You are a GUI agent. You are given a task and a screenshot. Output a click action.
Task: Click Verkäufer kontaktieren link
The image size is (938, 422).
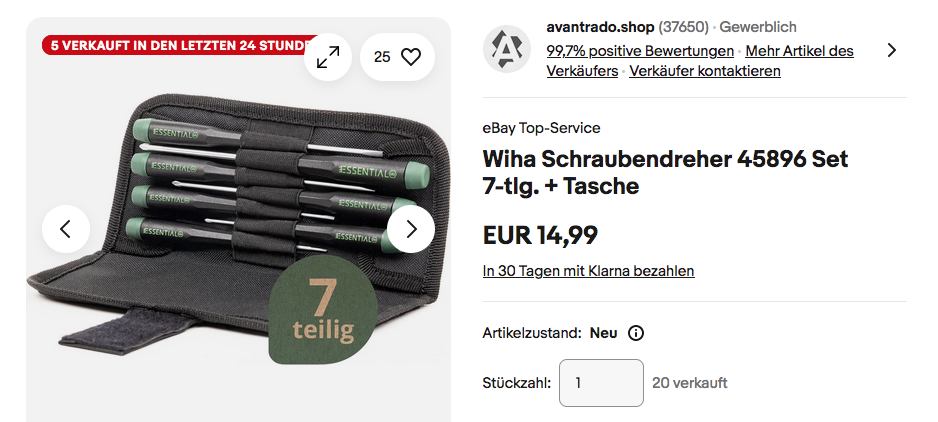coord(705,71)
